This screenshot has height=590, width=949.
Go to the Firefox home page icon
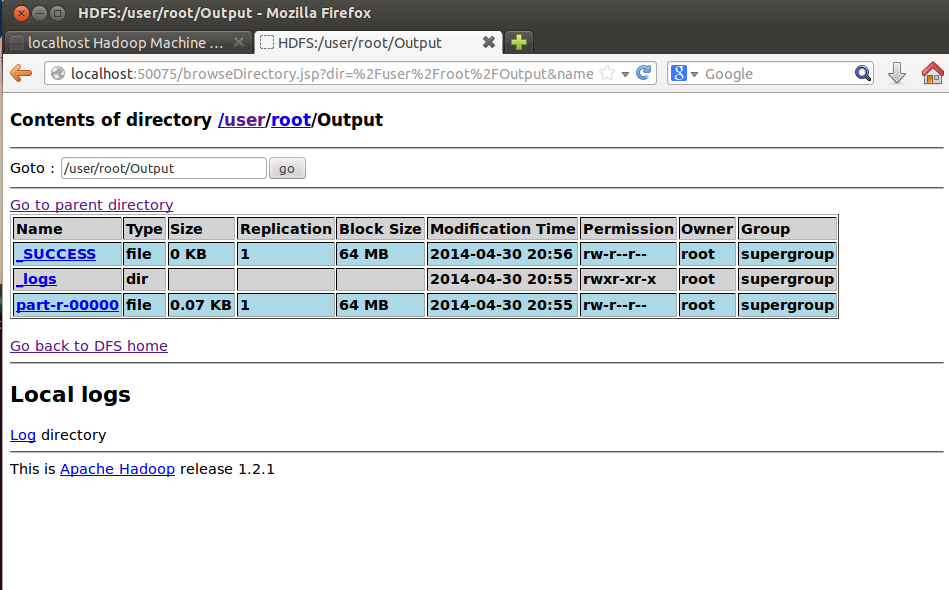932,73
